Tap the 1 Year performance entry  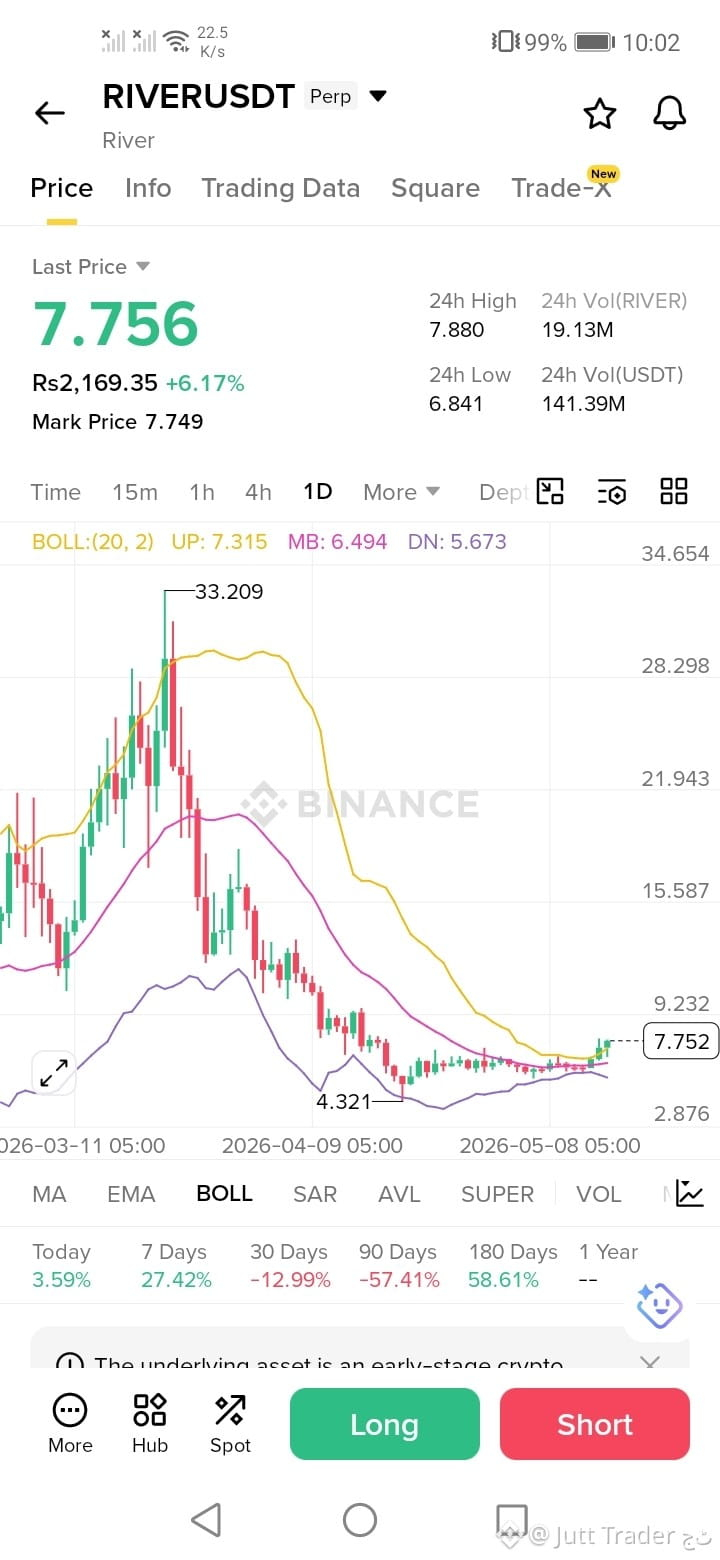(608, 1265)
